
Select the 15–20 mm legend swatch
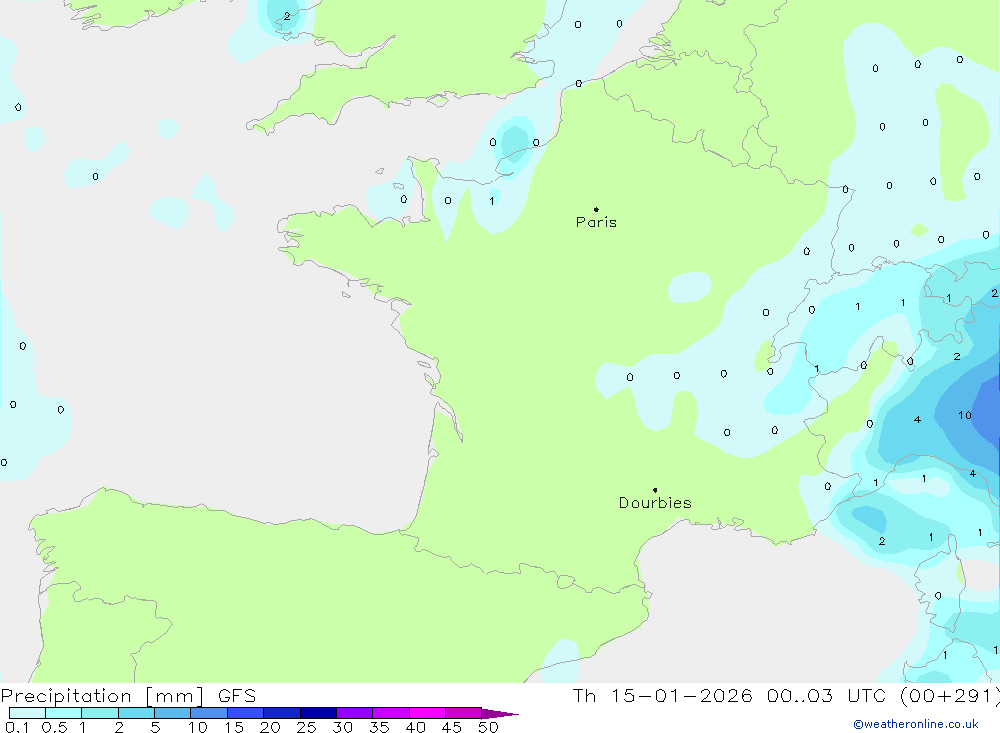246,713
